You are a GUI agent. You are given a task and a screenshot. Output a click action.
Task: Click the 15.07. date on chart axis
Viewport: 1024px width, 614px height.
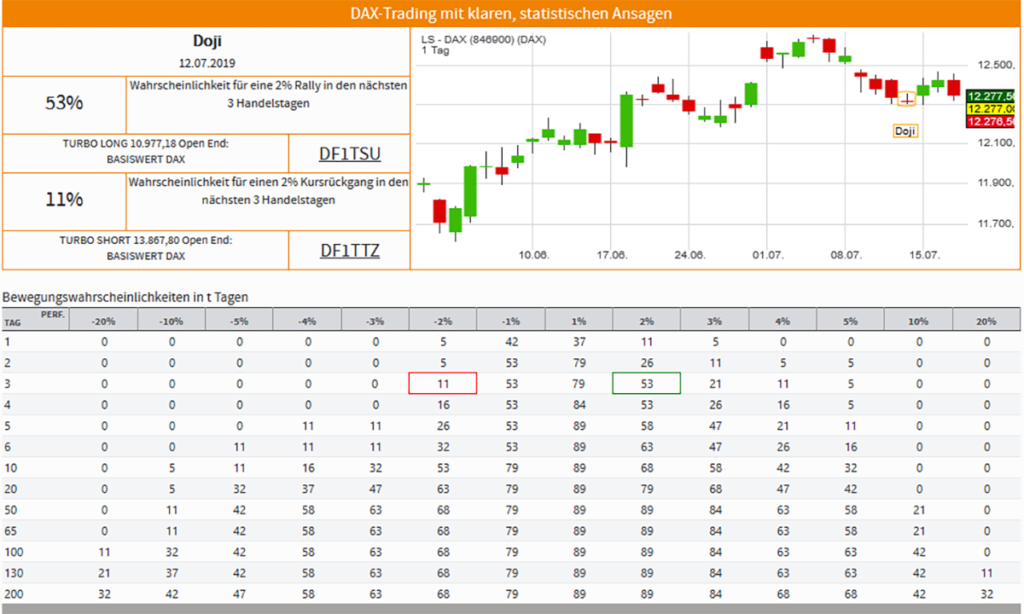923,255
